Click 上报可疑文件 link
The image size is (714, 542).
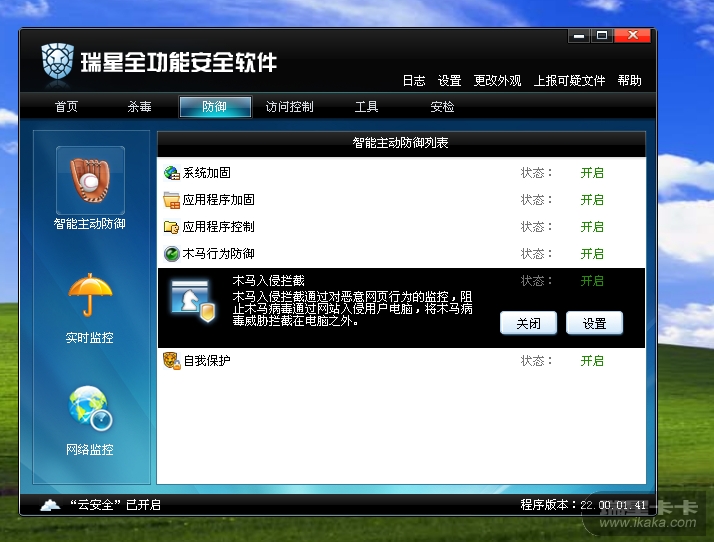coord(569,81)
